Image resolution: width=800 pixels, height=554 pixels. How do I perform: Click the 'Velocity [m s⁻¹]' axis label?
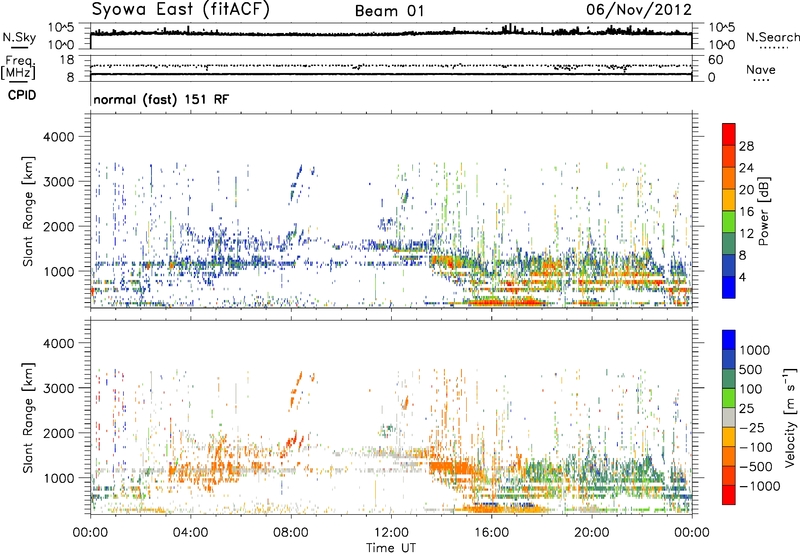pyautogui.click(x=790, y=417)
